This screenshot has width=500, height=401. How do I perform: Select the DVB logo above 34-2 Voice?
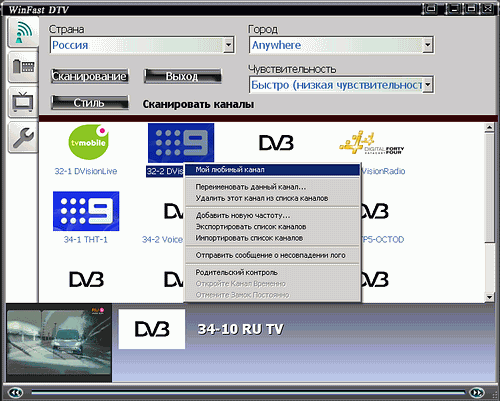tap(174, 211)
